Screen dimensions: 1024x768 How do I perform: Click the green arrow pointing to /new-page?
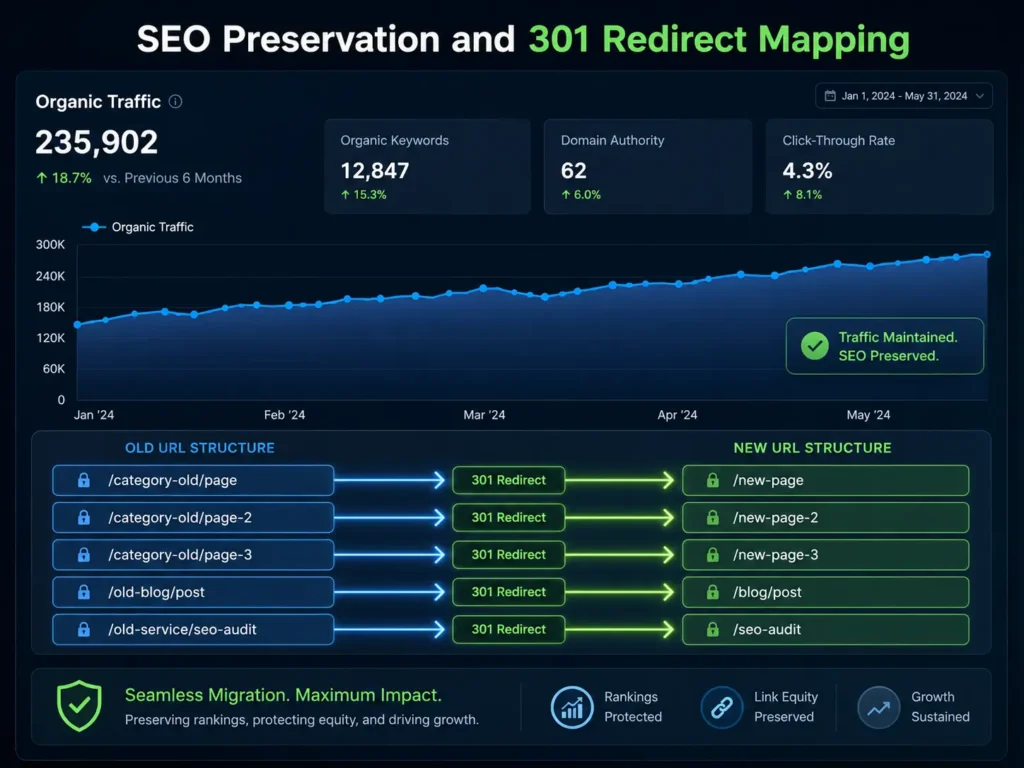click(x=620, y=480)
